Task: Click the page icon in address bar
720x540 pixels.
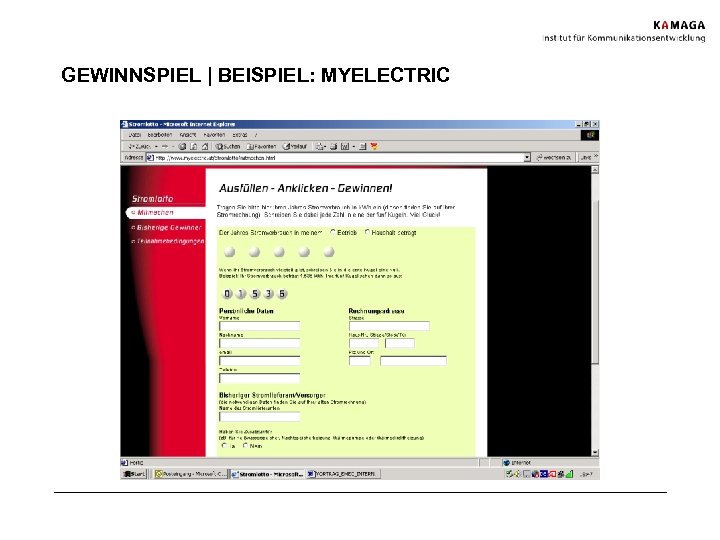Action: coord(150,158)
